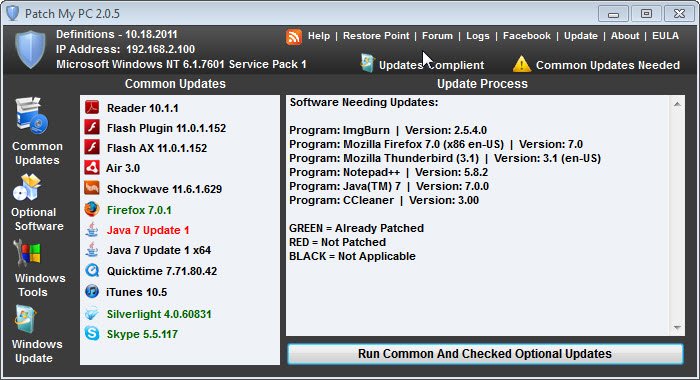Select Java 7 Update 1 x64 entry
The height and width of the screenshot is (380, 700).
click(158, 250)
